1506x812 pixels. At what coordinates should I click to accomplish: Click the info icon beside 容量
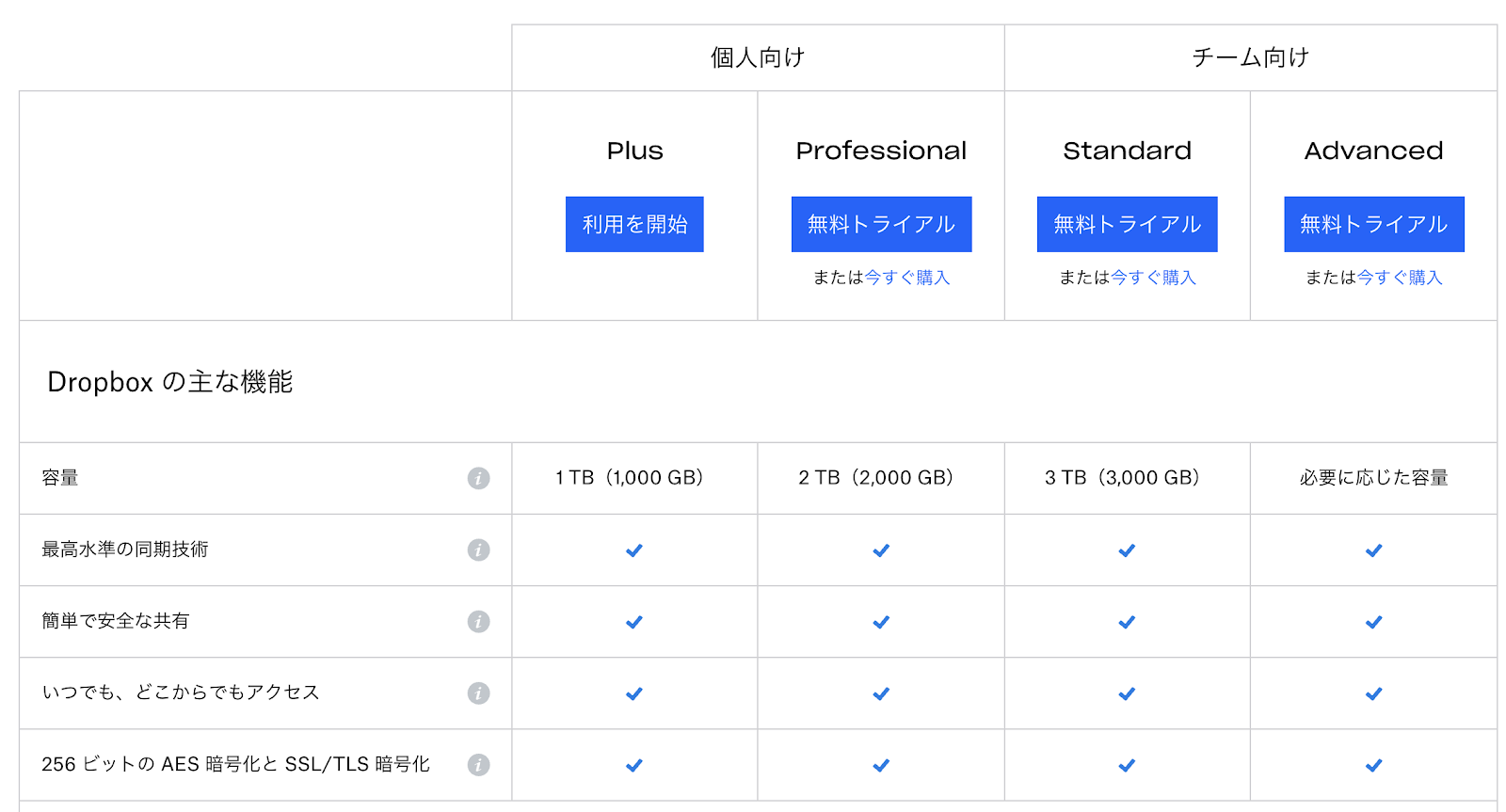point(478,478)
